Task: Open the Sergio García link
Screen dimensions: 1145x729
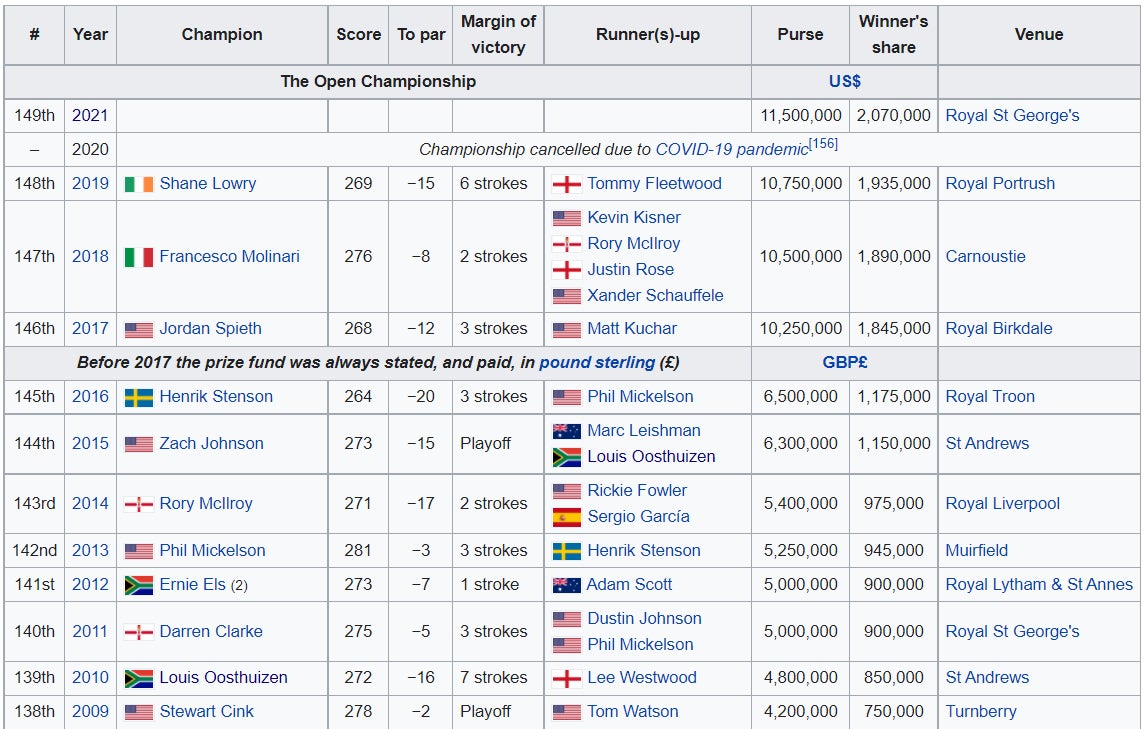Action: point(638,516)
